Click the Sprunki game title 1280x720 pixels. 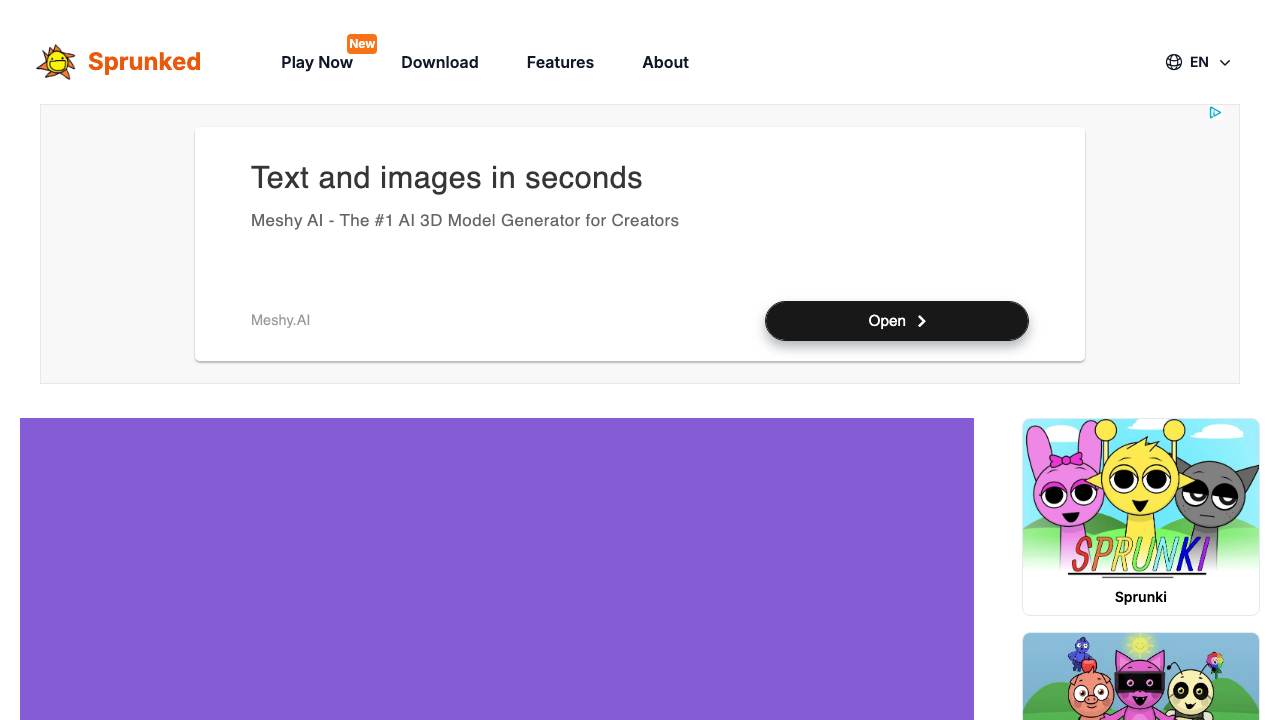click(x=1141, y=597)
